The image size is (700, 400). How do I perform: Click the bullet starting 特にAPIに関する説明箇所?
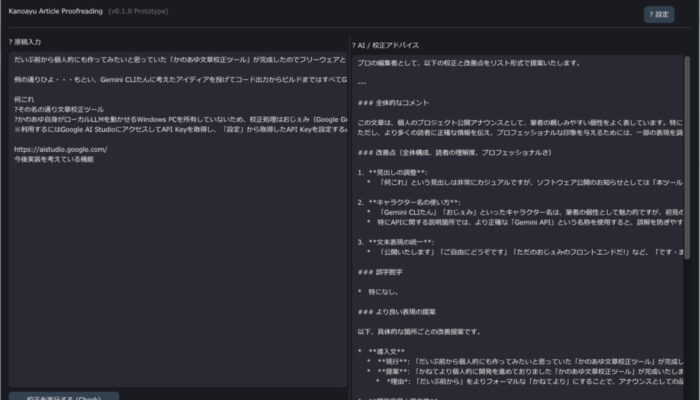coord(525,222)
